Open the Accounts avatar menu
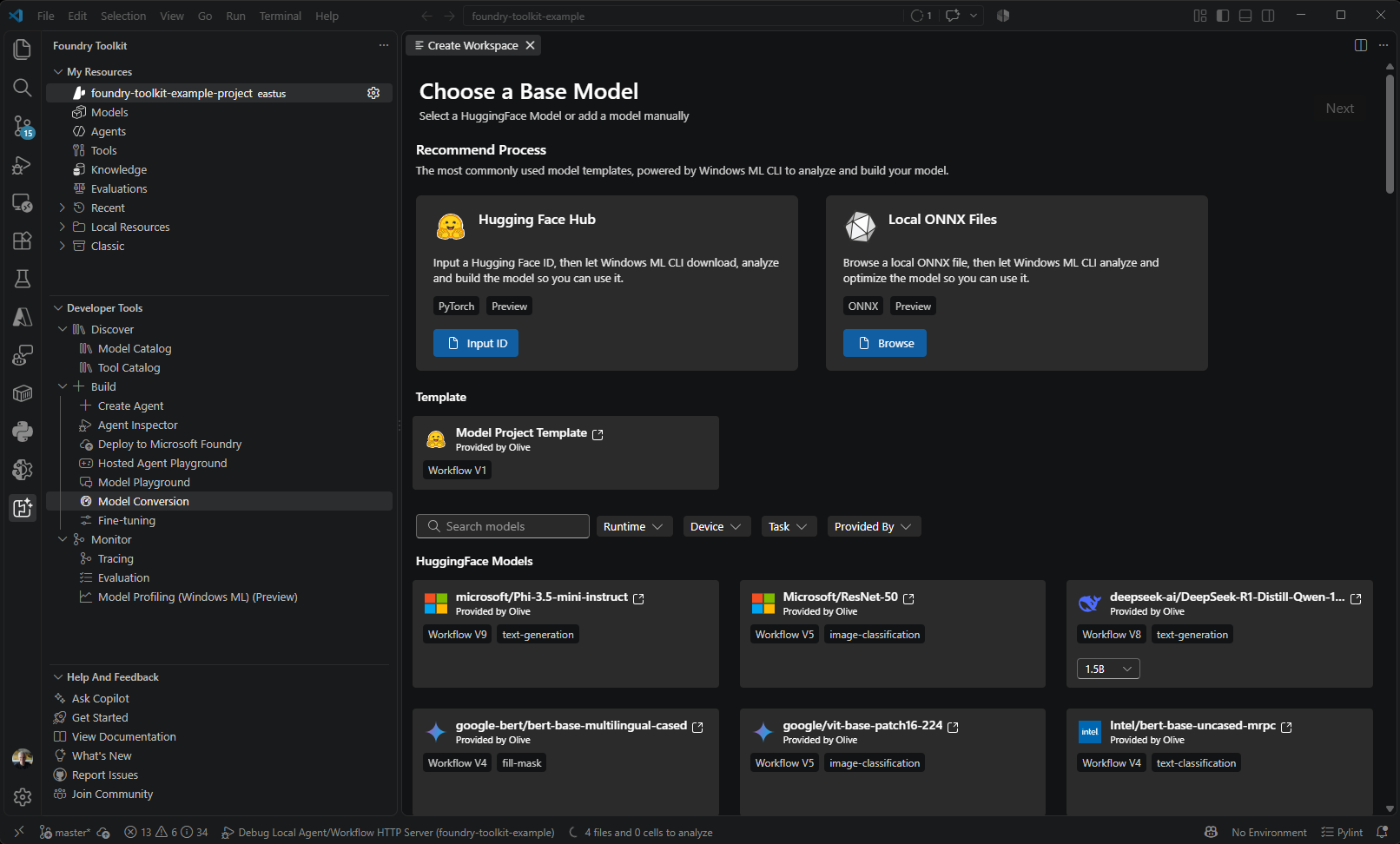Image resolution: width=1400 pixels, height=844 pixels. (x=23, y=758)
